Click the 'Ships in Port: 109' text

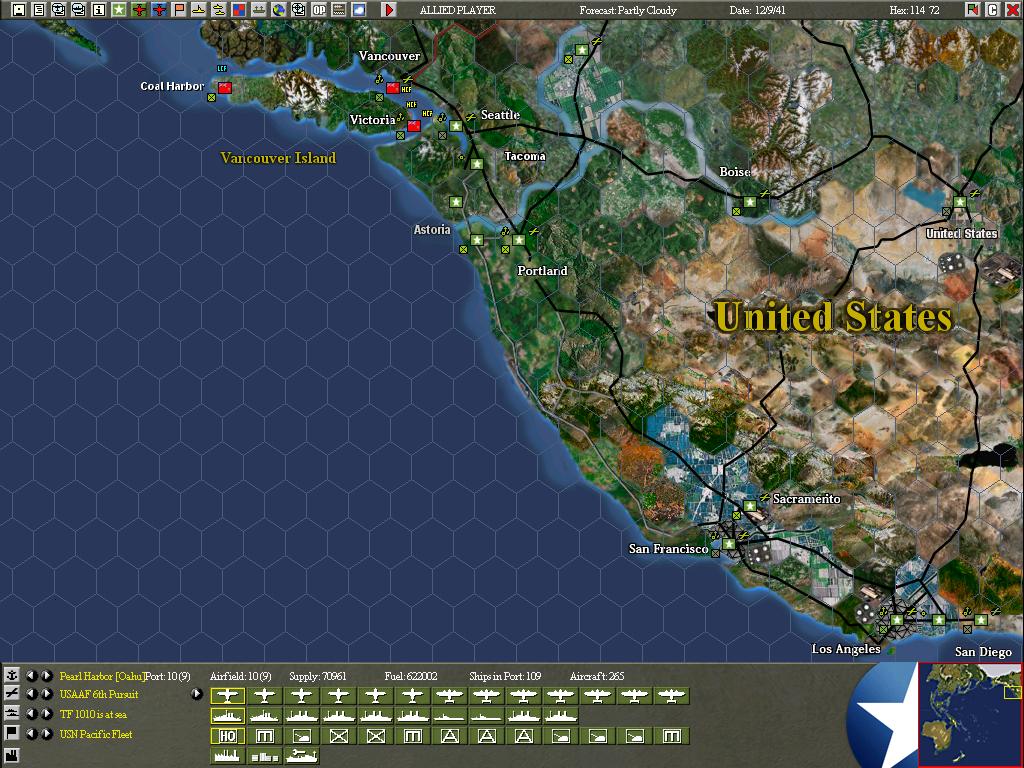pyautogui.click(x=505, y=676)
